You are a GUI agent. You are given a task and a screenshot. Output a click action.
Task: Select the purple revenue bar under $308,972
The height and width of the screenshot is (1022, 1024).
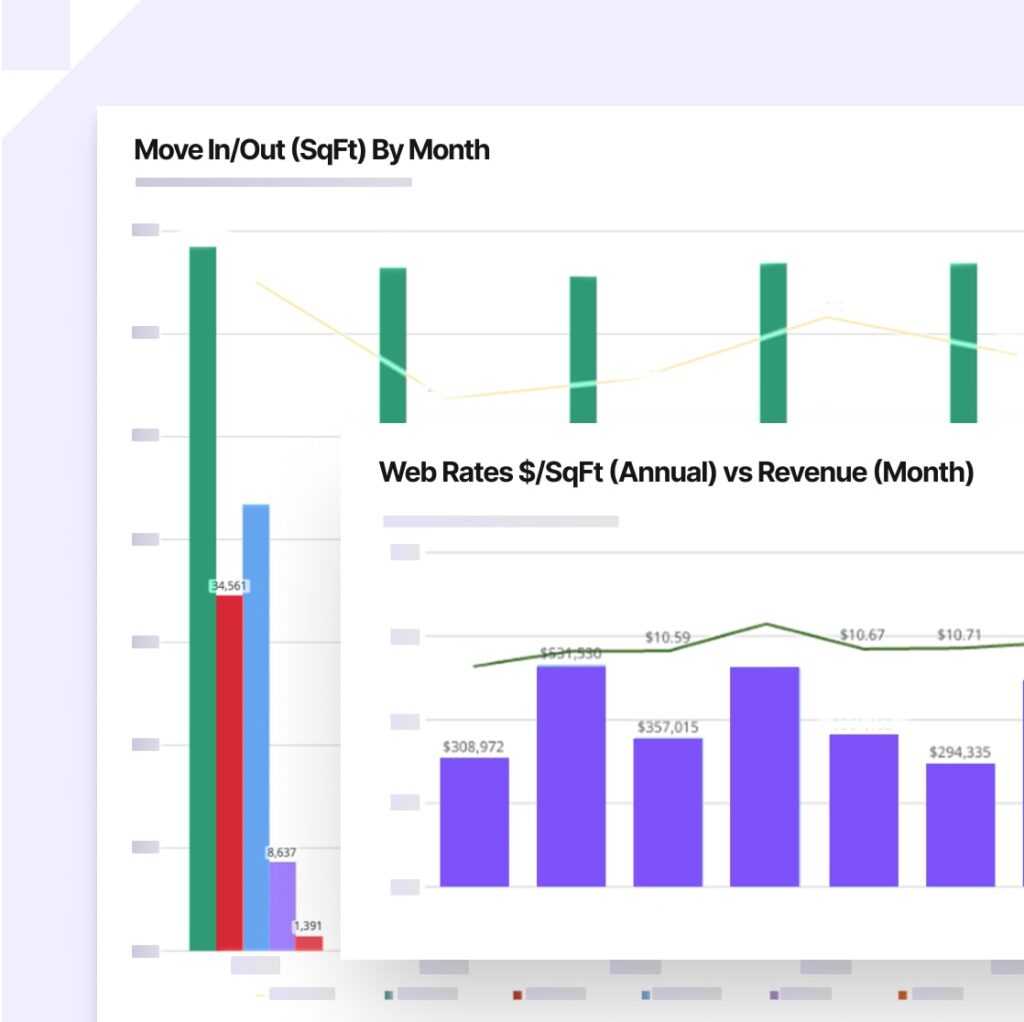[474, 822]
